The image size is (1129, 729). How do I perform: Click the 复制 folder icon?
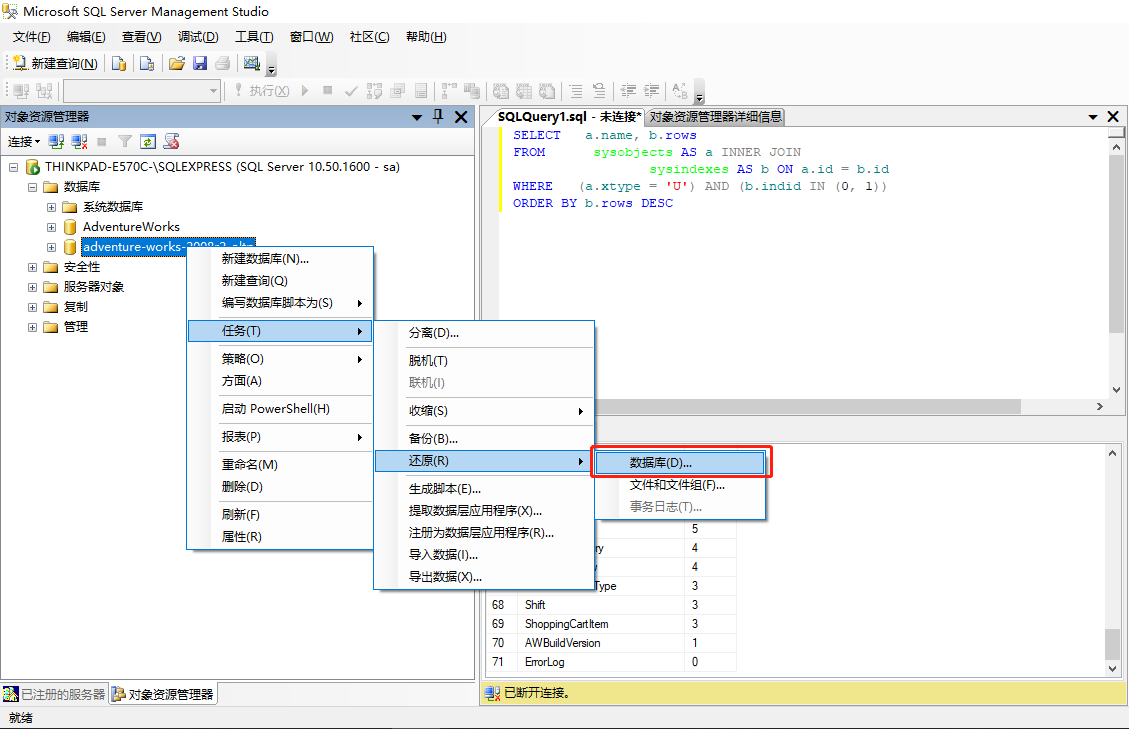pos(50,307)
